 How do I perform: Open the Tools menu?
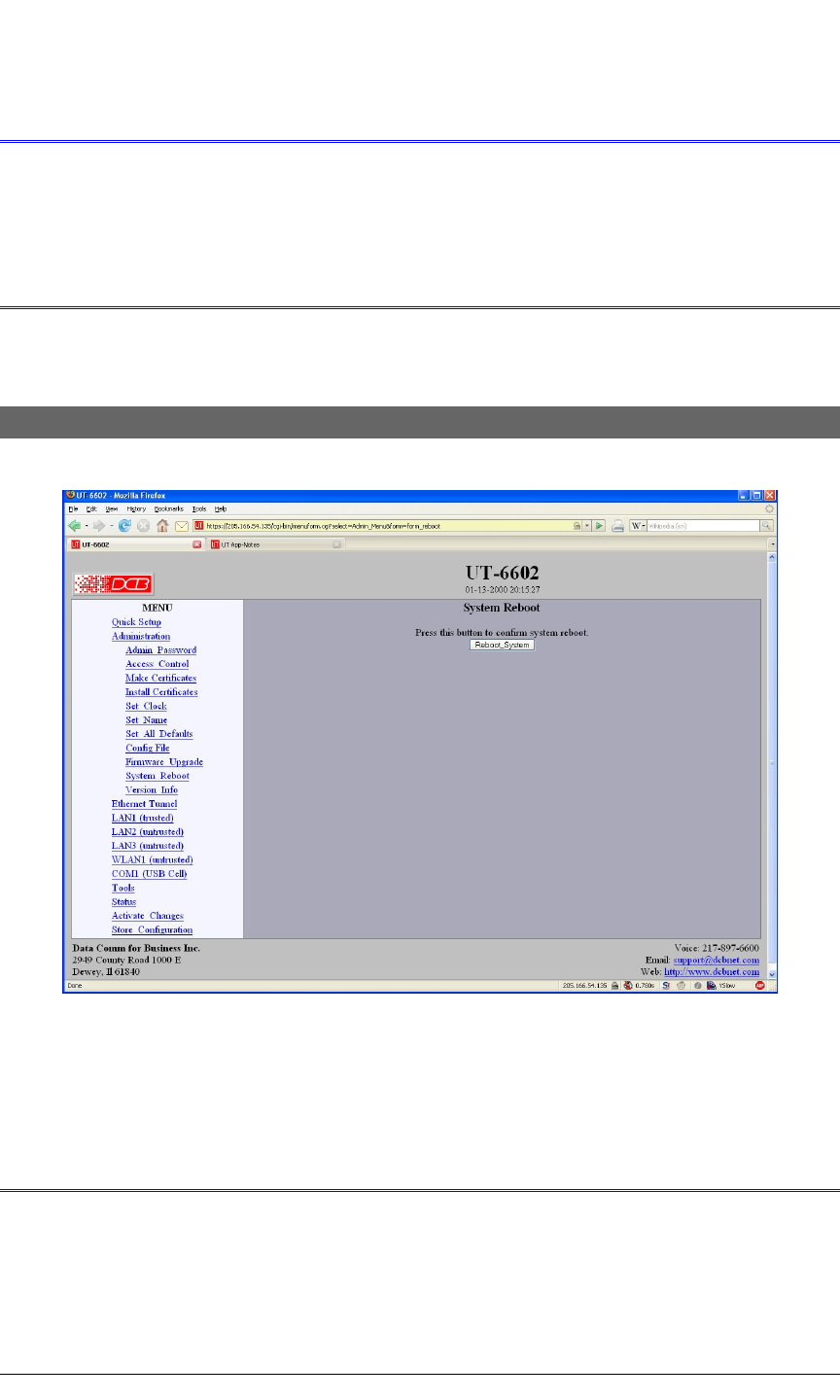point(199,508)
